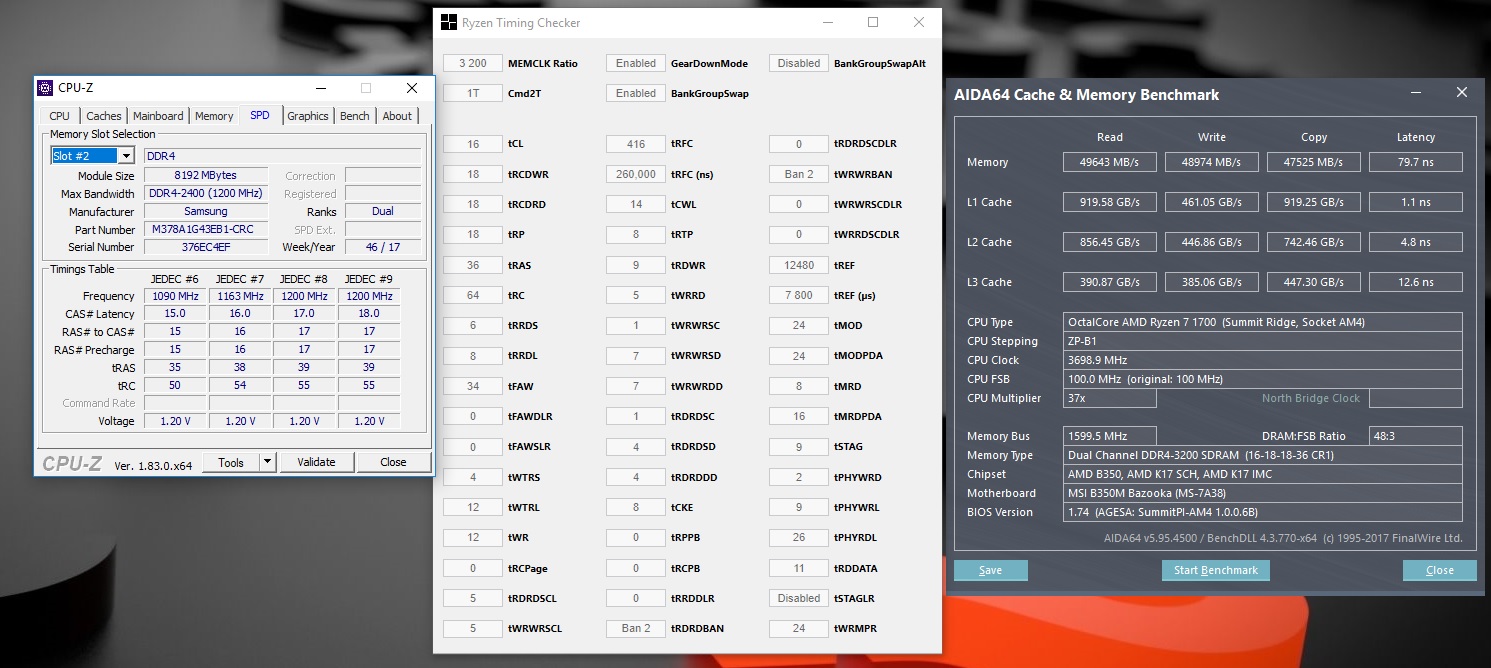Click the DRAM:FSB Ratio value 48:3

1416,436
